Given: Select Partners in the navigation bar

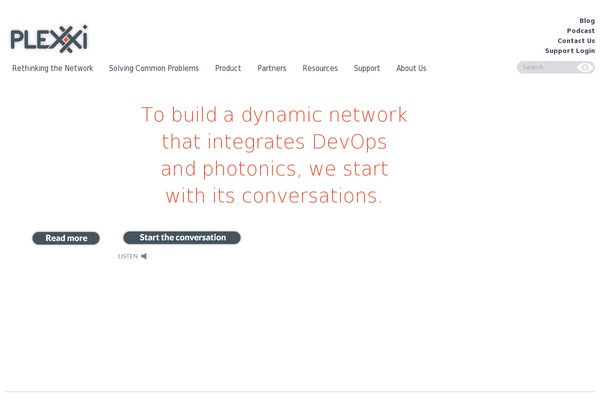Looking at the screenshot, I should coord(272,68).
